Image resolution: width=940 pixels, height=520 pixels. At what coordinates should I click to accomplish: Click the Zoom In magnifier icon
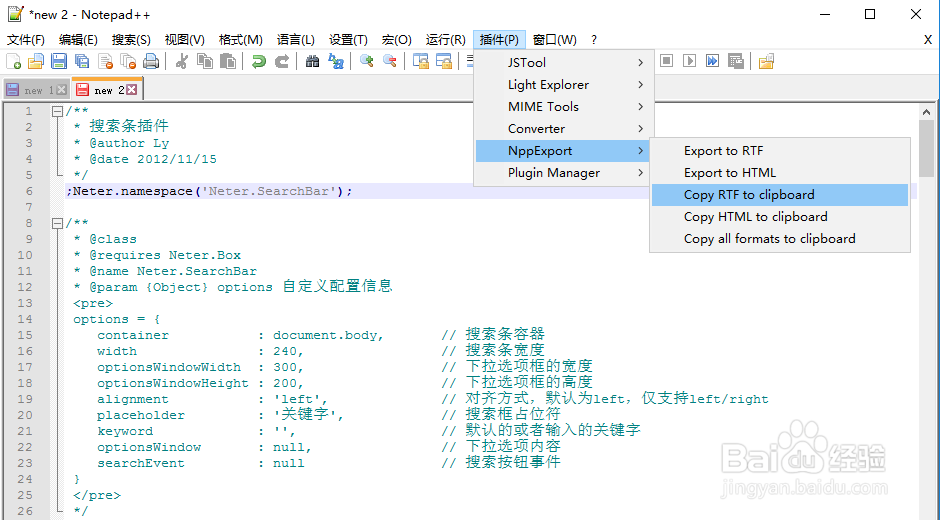[x=366, y=61]
